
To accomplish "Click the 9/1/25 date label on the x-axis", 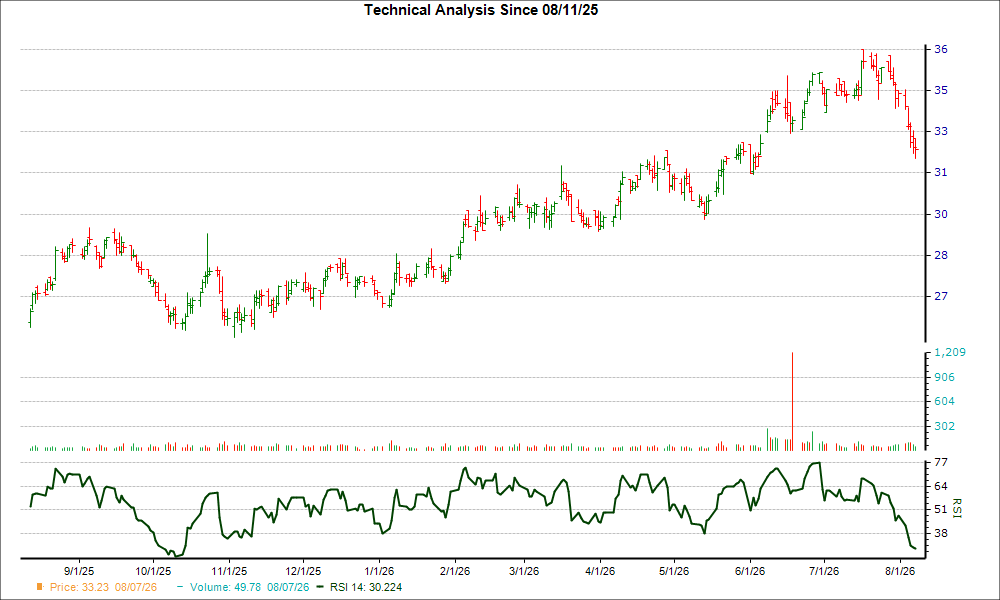I will [x=80, y=571].
